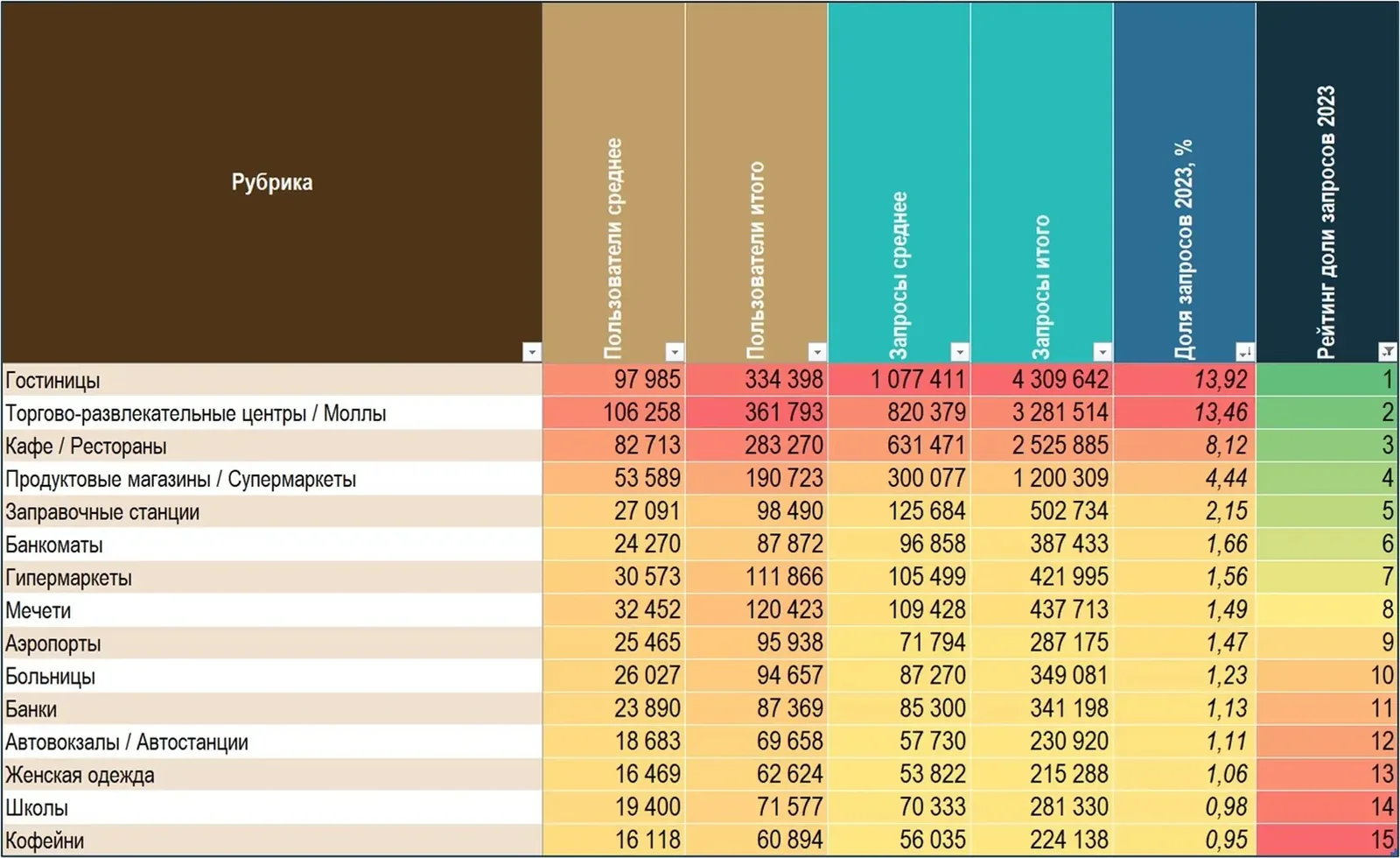Select the Продуктовые магазины / Супермаркеты cell

pyautogui.click(x=272, y=479)
